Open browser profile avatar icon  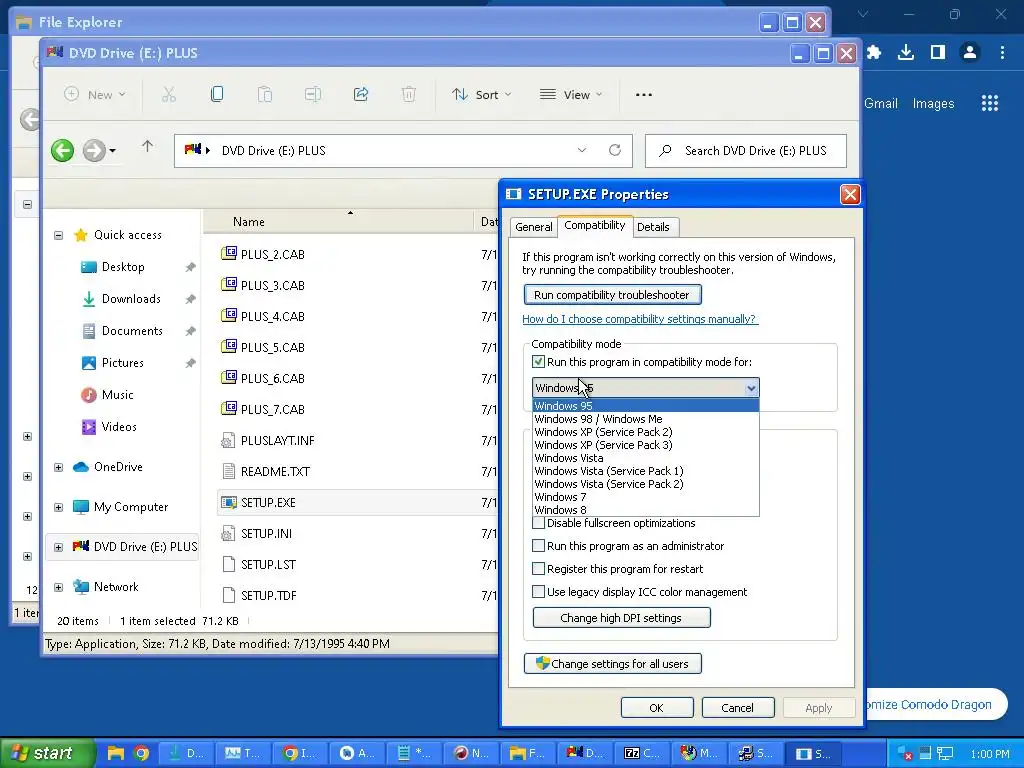pos(970,52)
